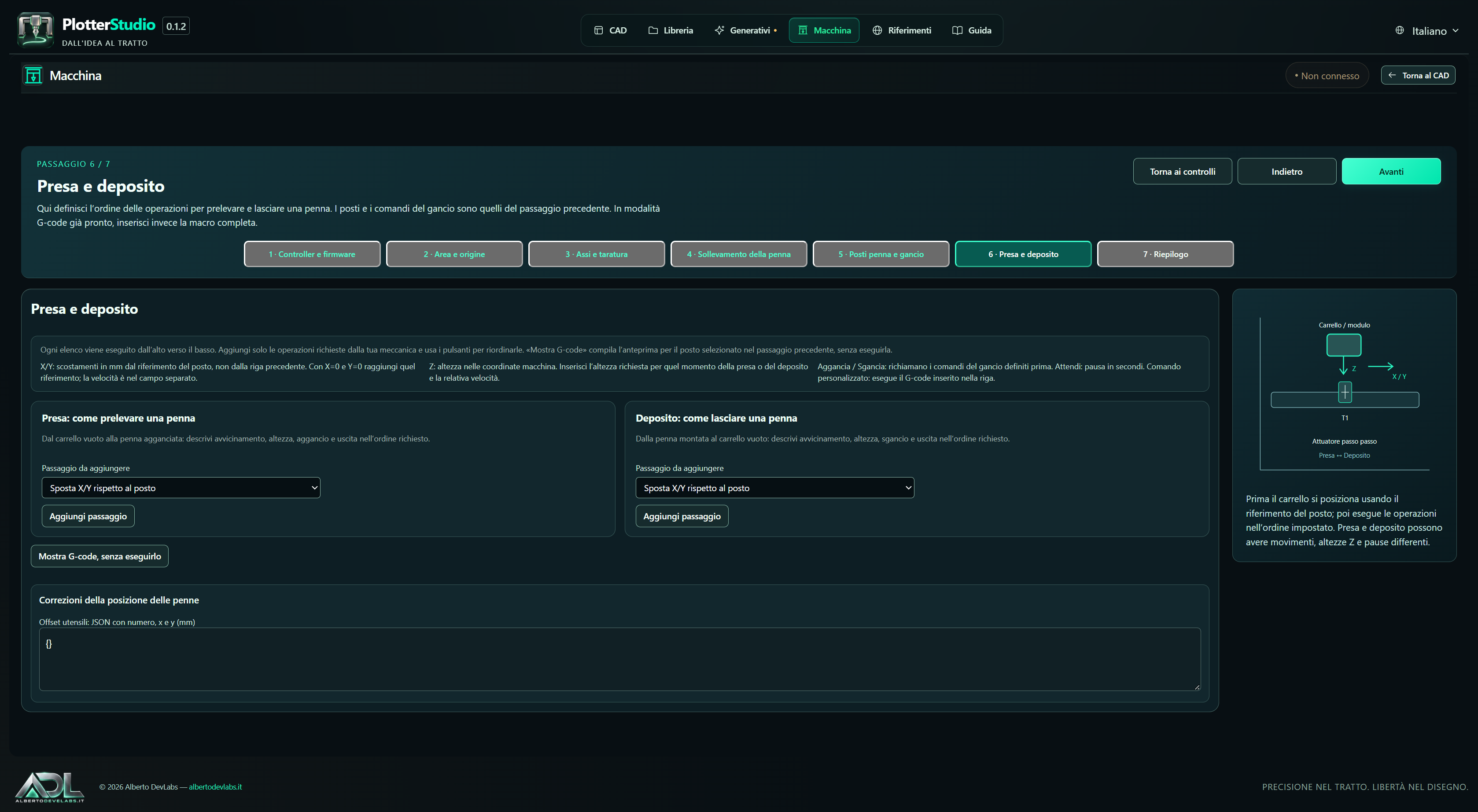This screenshot has width=1478, height=812.
Task: Open the albertodevlabs.it link
Action: pyautogui.click(x=215, y=787)
